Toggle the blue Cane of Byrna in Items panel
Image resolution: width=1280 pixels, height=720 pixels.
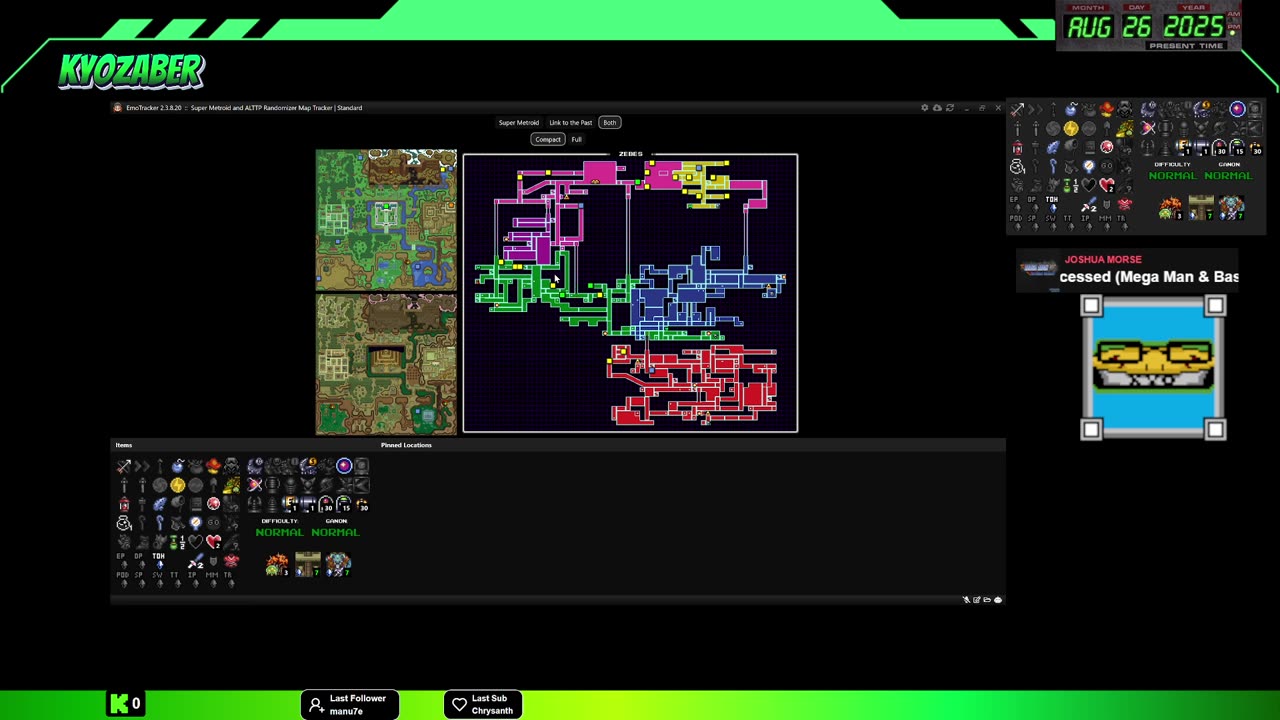tap(160, 523)
